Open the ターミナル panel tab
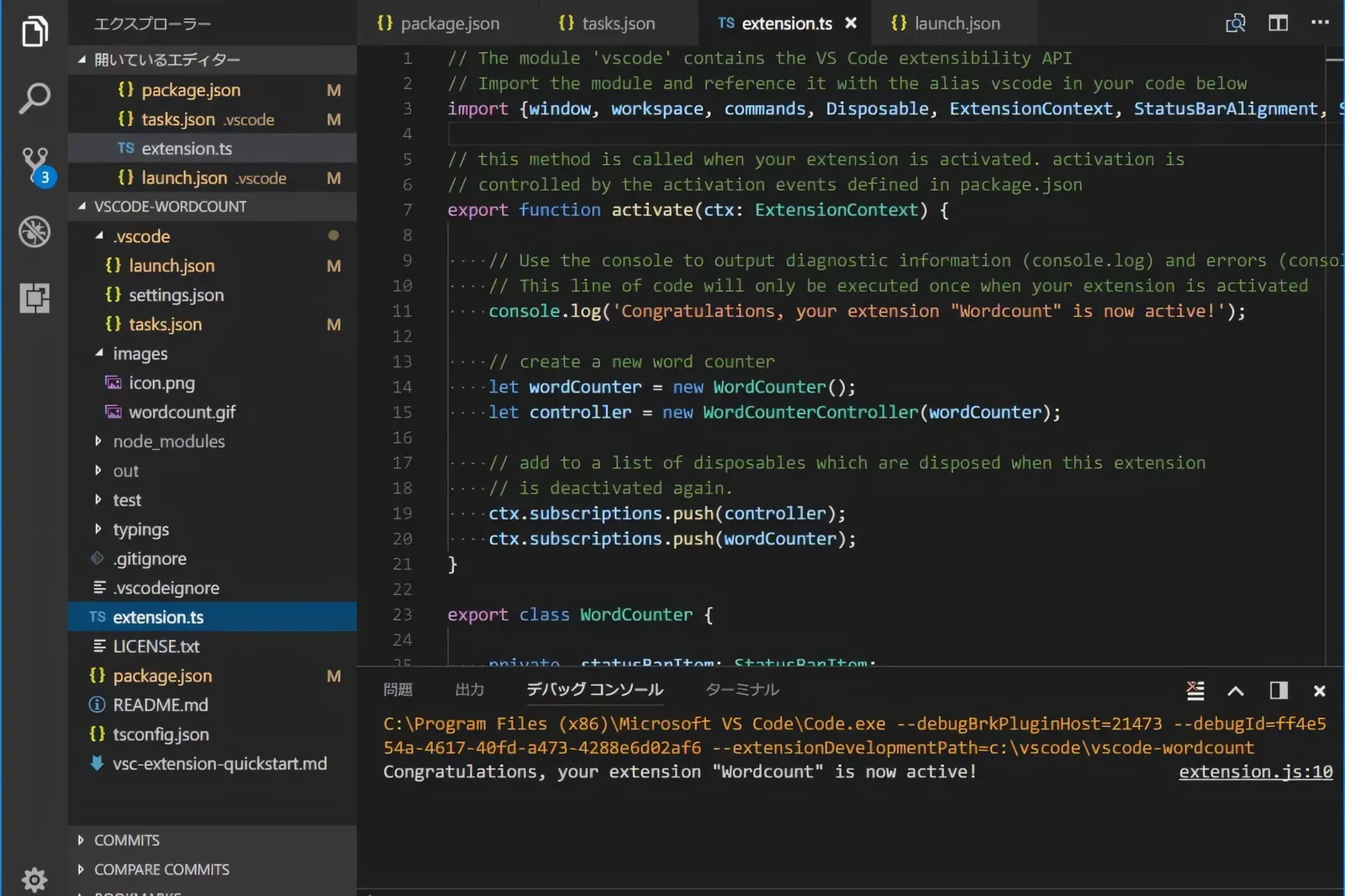 [x=742, y=689]
